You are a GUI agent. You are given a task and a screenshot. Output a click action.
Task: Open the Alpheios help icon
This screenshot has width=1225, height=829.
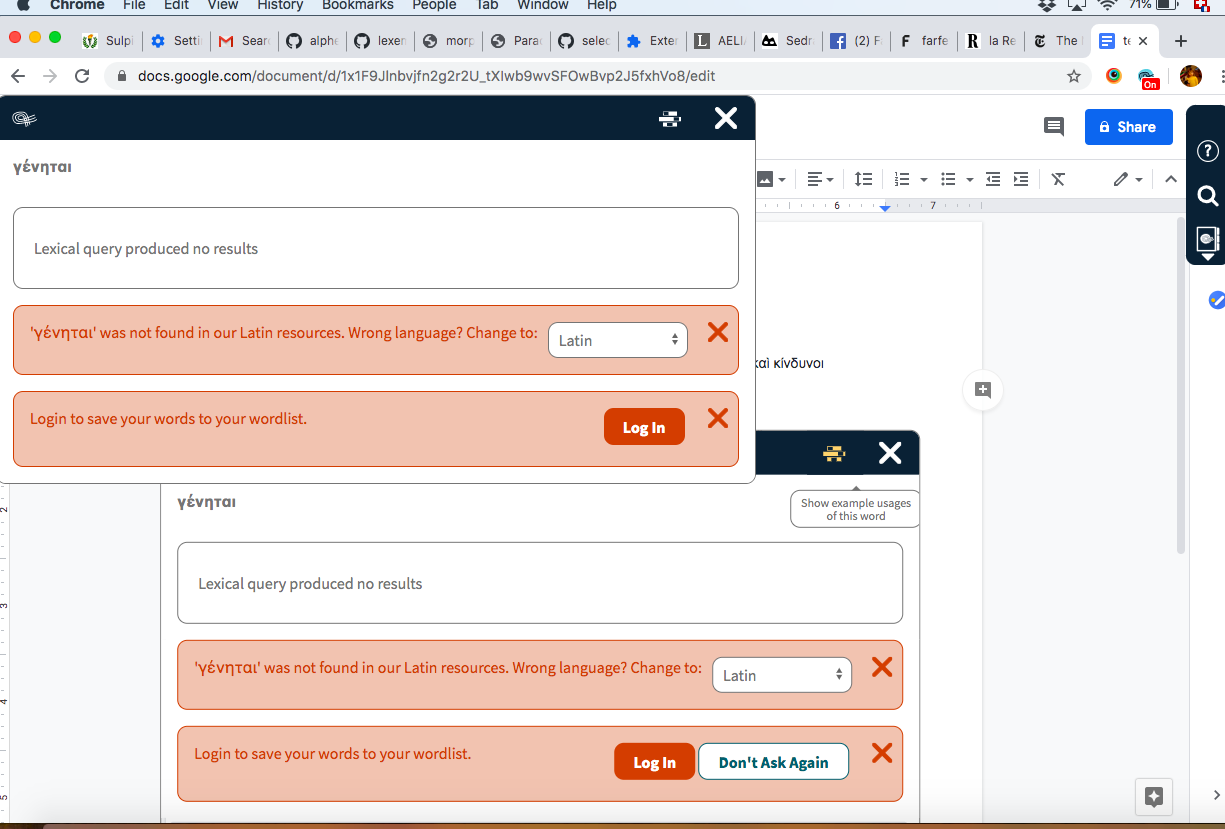point(1207,151)
